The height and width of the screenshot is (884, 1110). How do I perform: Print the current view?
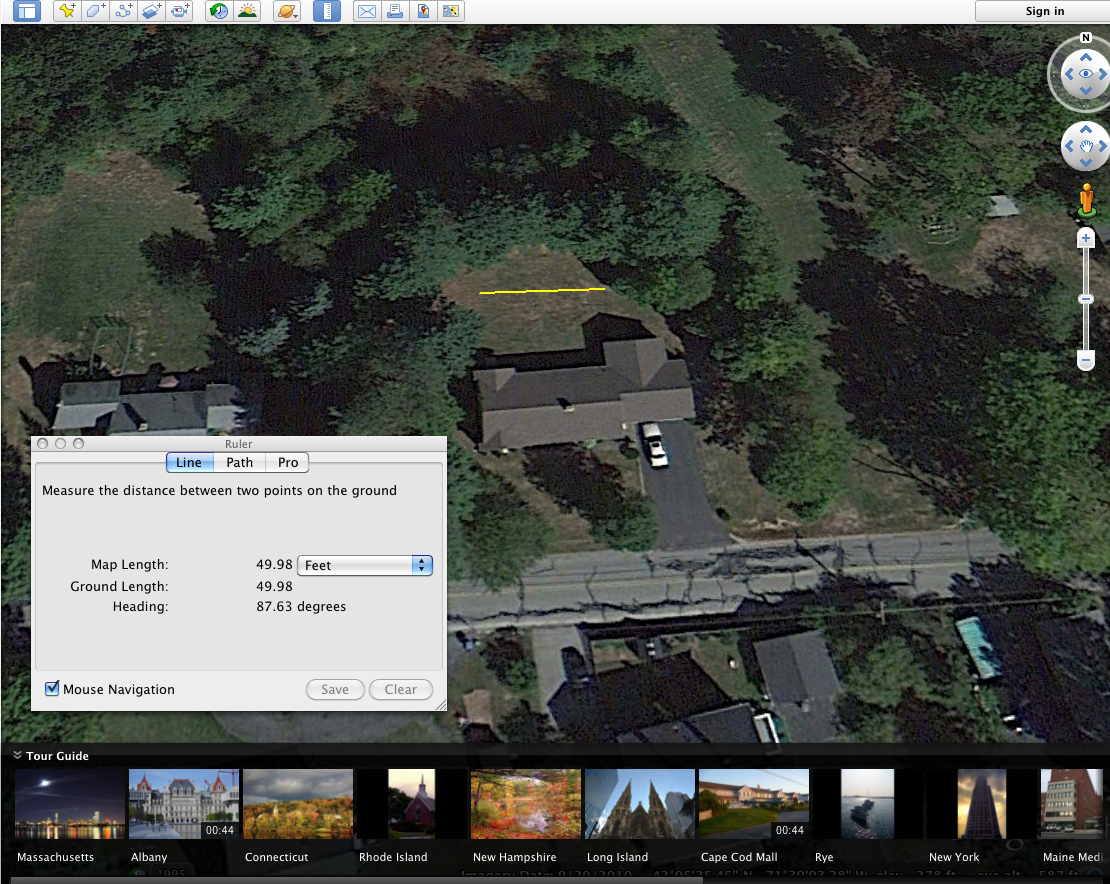pyautogui.click(x=395, y=11)
